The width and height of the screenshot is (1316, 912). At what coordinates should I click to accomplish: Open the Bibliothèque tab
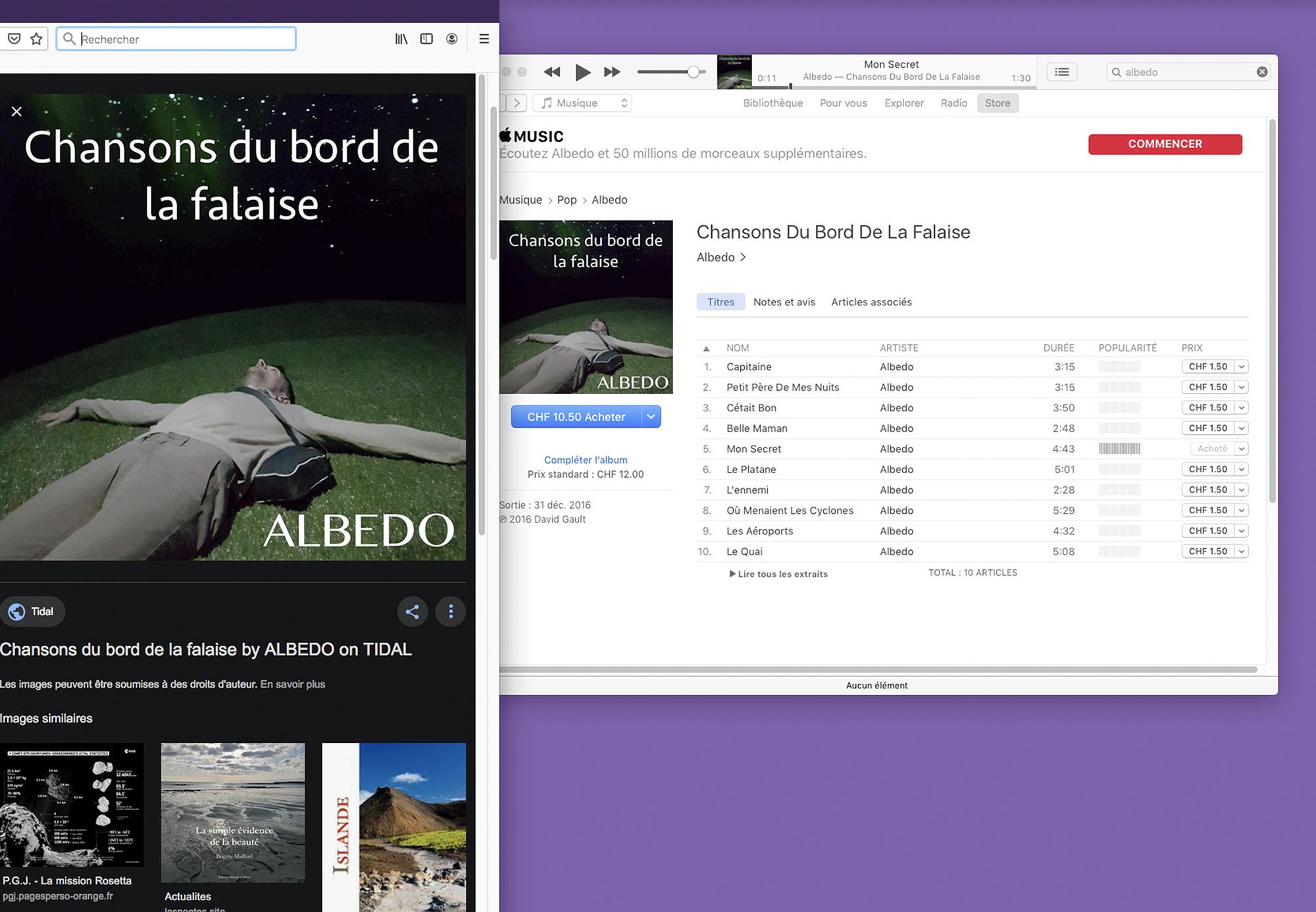coord(772,103)
